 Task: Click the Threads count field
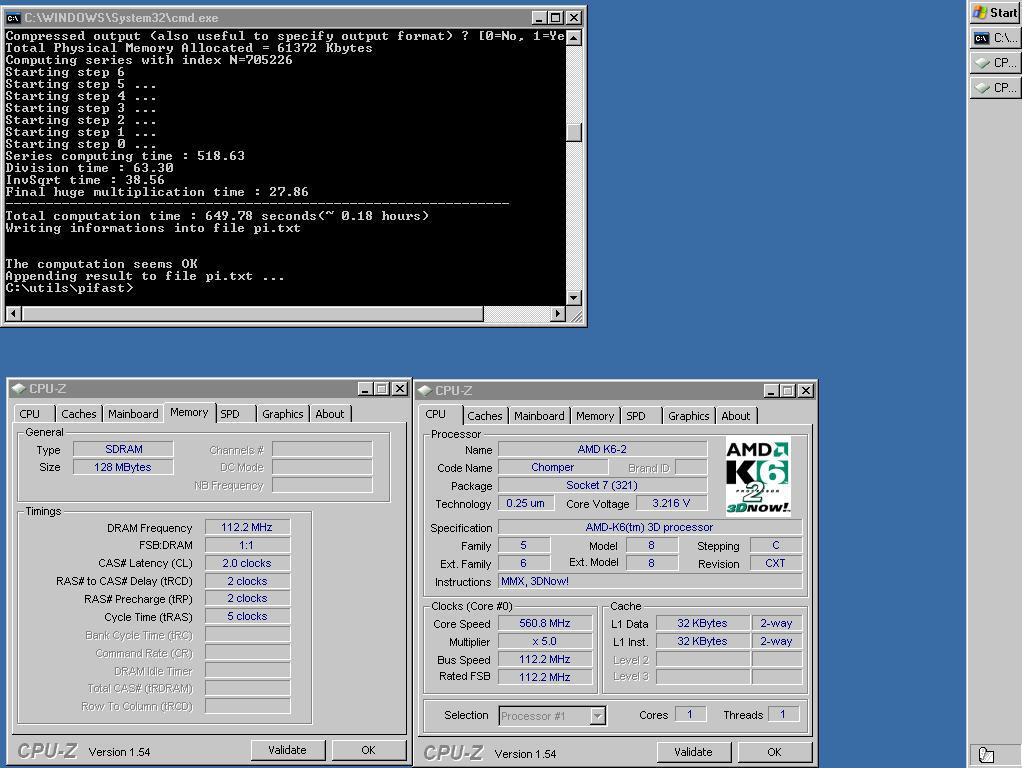pyautogui.click(x=783, y=715)
